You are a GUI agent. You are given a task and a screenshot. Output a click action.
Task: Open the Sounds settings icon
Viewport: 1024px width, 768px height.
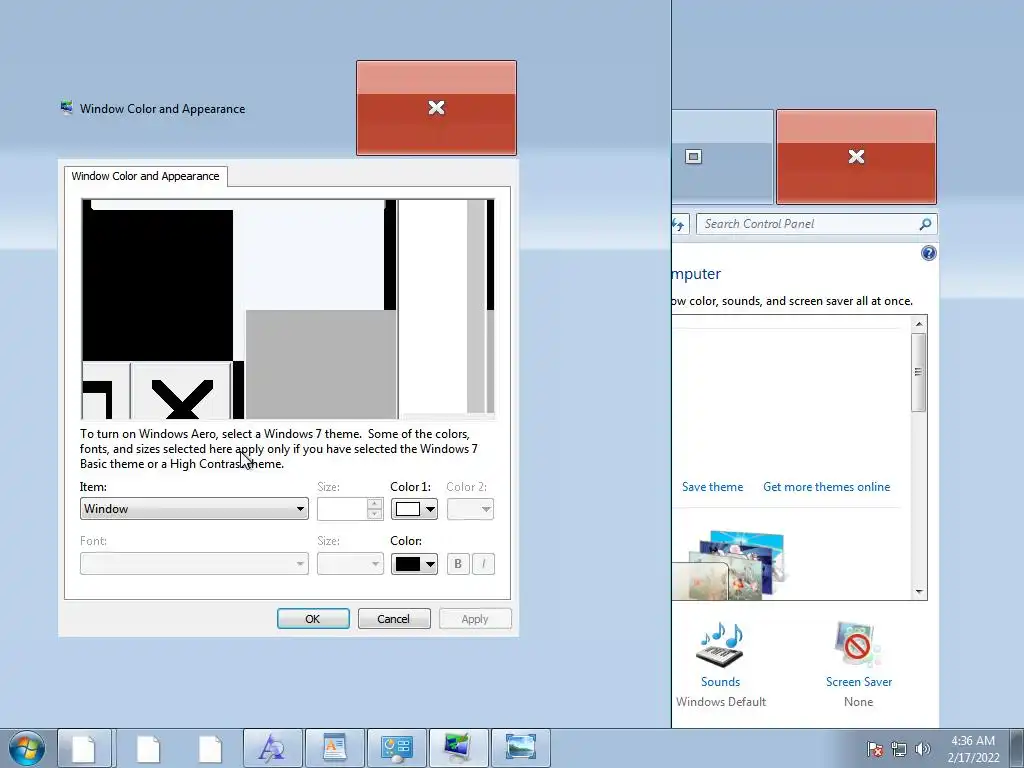coord(721,644)
